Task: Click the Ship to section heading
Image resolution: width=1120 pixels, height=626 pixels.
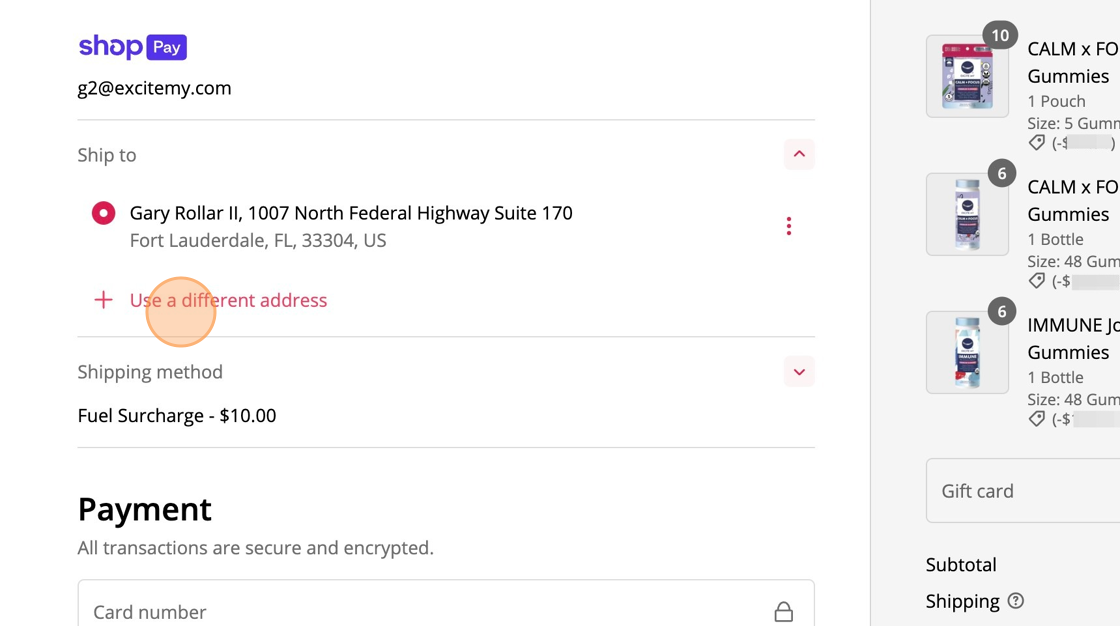Action: pyautogui.click(x=107, y=155)
